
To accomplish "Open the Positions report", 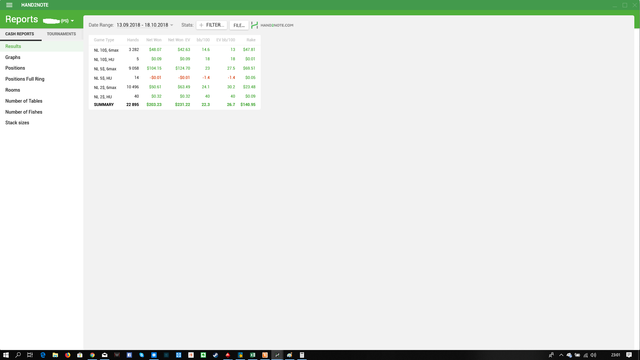I will (42, 68).
